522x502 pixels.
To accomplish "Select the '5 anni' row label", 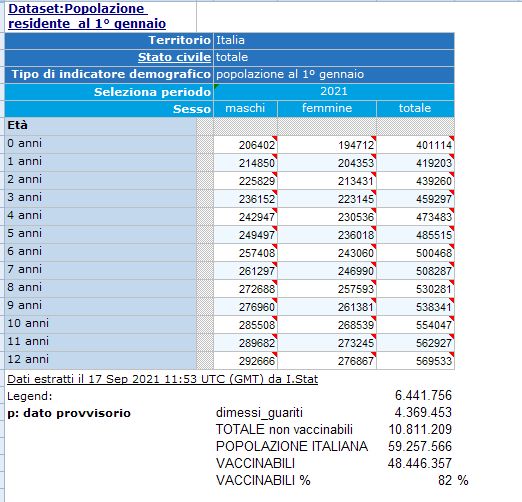I will click(x=100, y=234).
